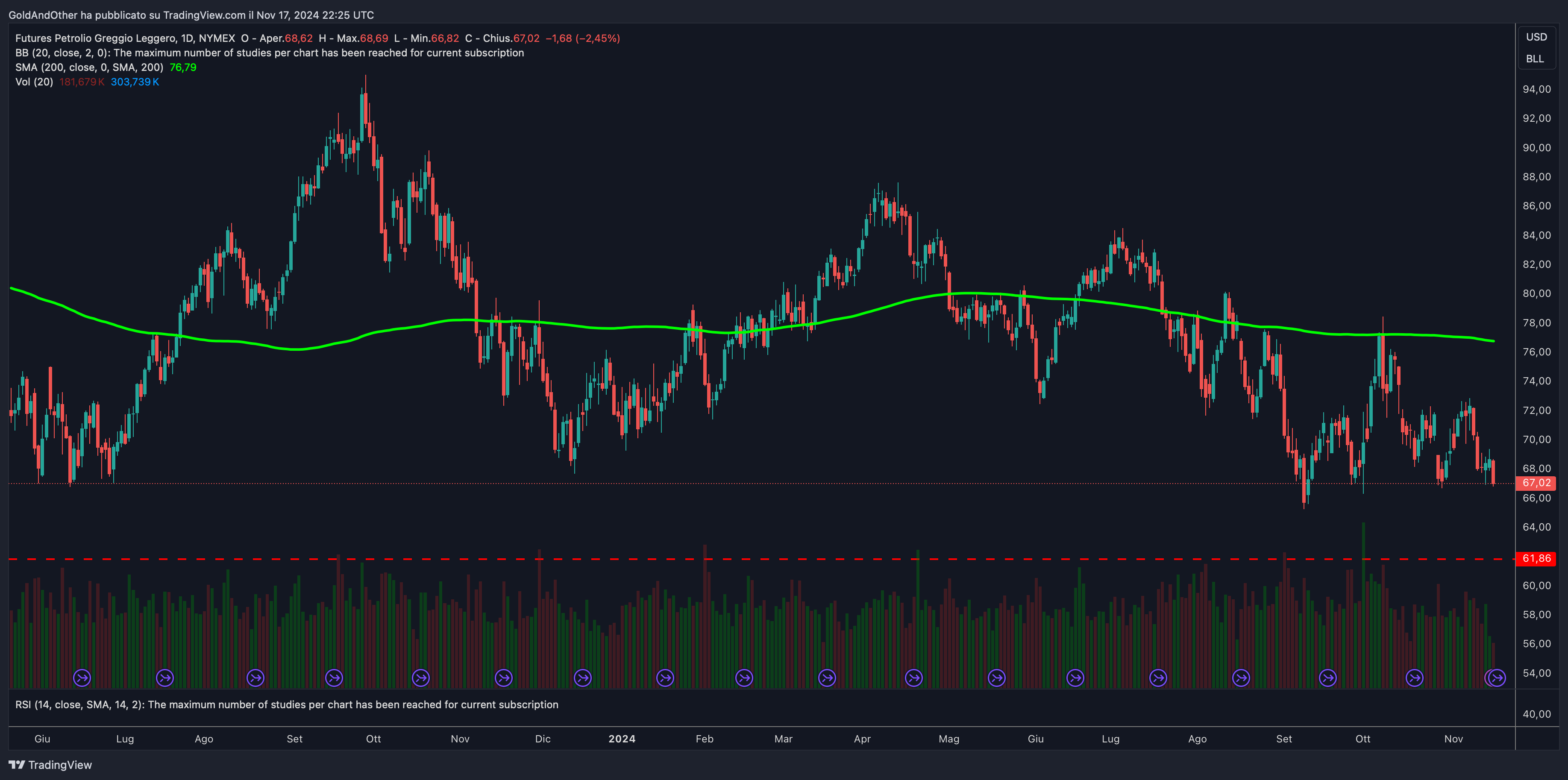Click the BB (20, close, 2, 0) indicator legend
The image size is (1568, 780).
270,53
